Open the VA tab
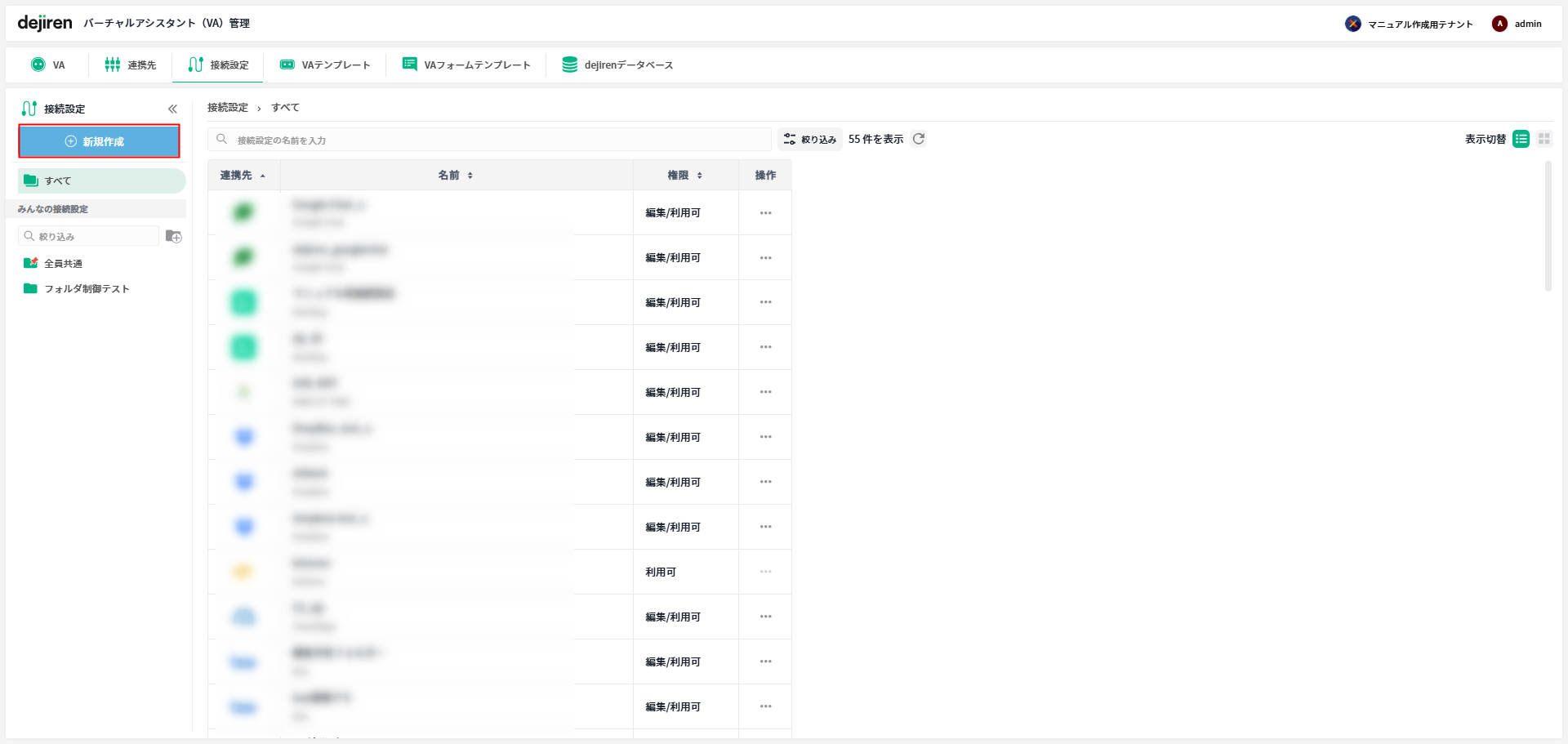The image size is (1568, 744). pyautogui.click(x=48, y=65)
